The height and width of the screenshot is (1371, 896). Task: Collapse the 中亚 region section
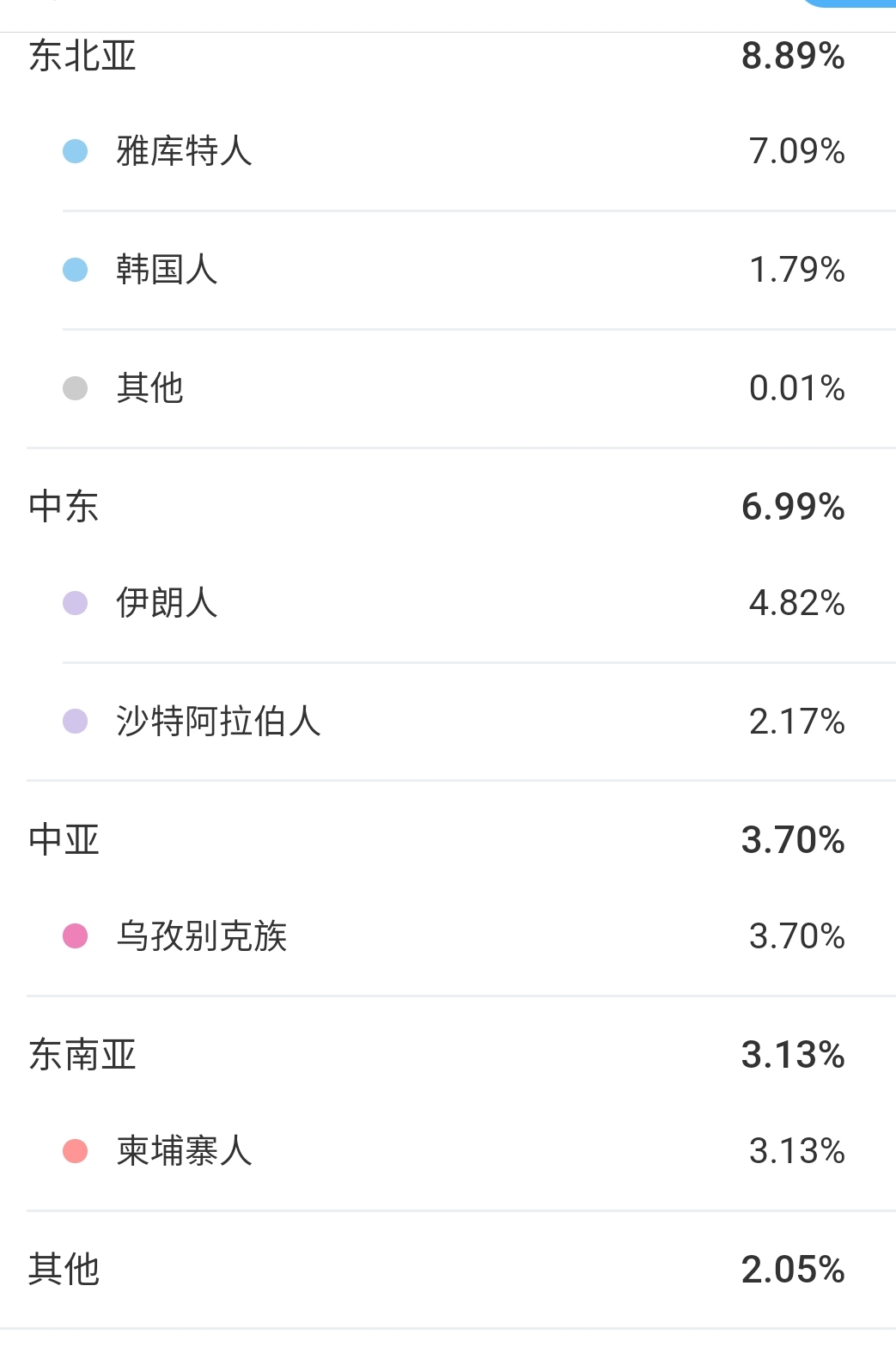tap(448, 840)
